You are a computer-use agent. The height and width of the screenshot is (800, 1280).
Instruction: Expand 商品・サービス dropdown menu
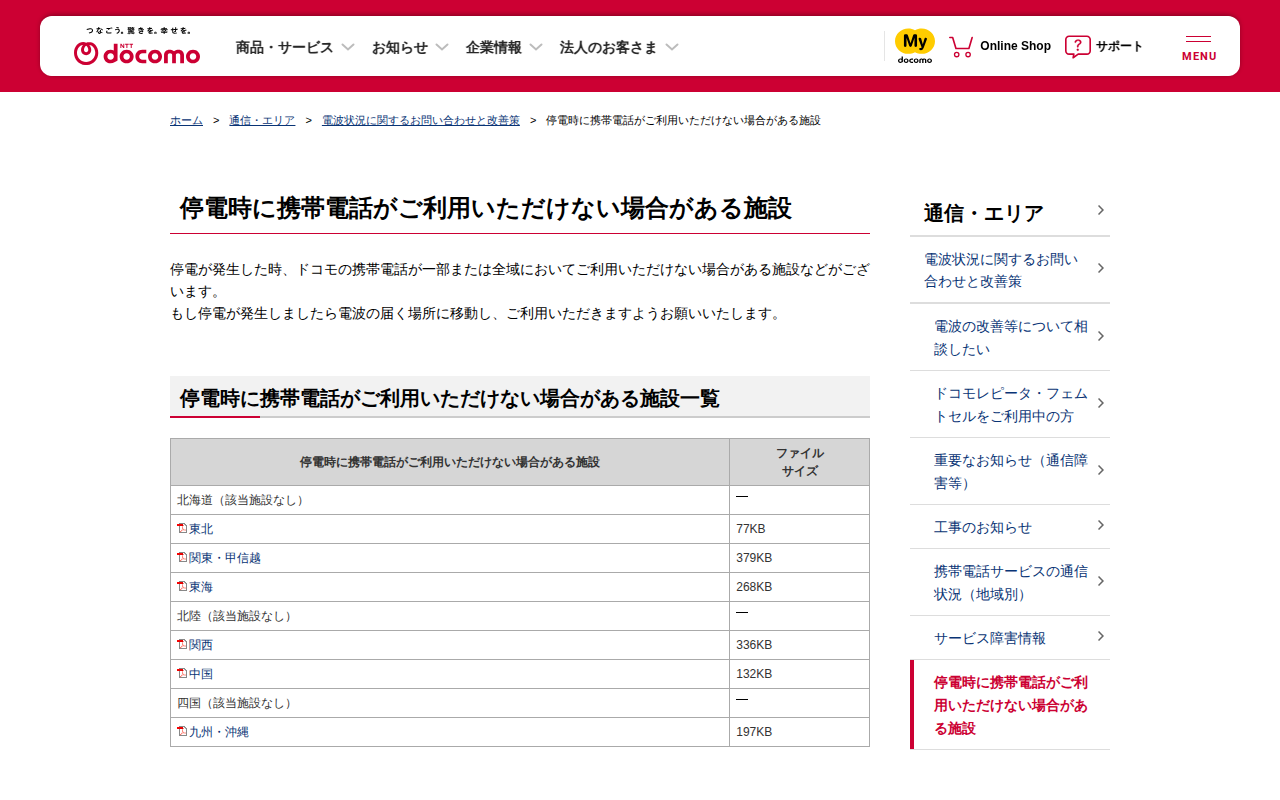point(295,47)
